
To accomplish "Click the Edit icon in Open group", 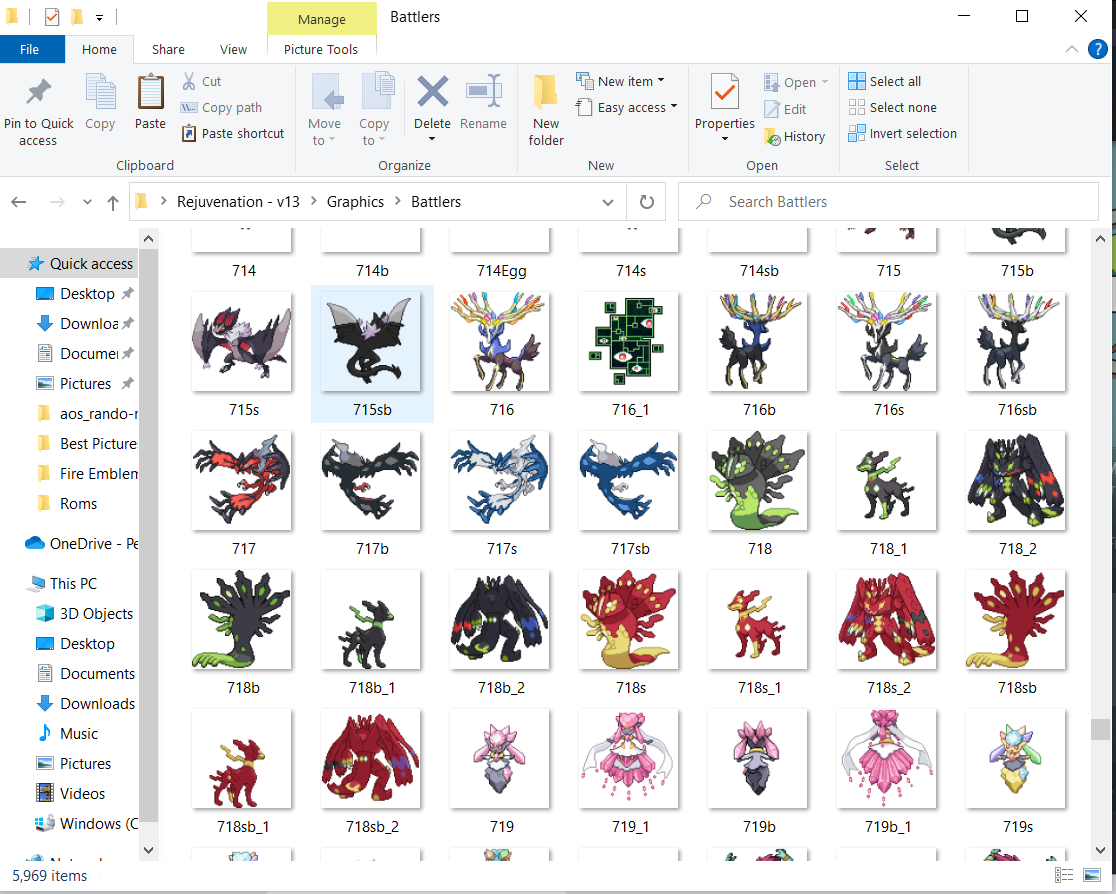I will point(772,109).
